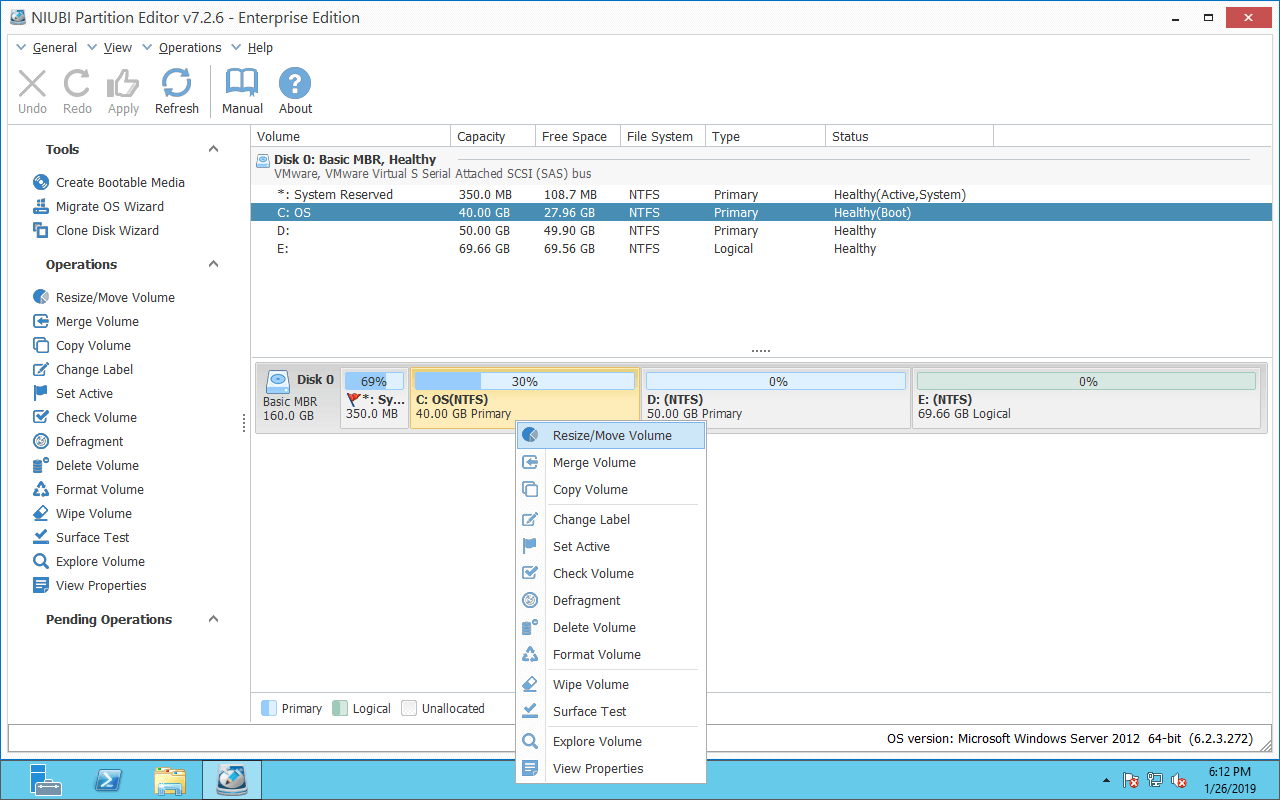The image size is (1280, 800).
Task: Open Migrate OS Wizard in sidebar
Action: point(109,206)
